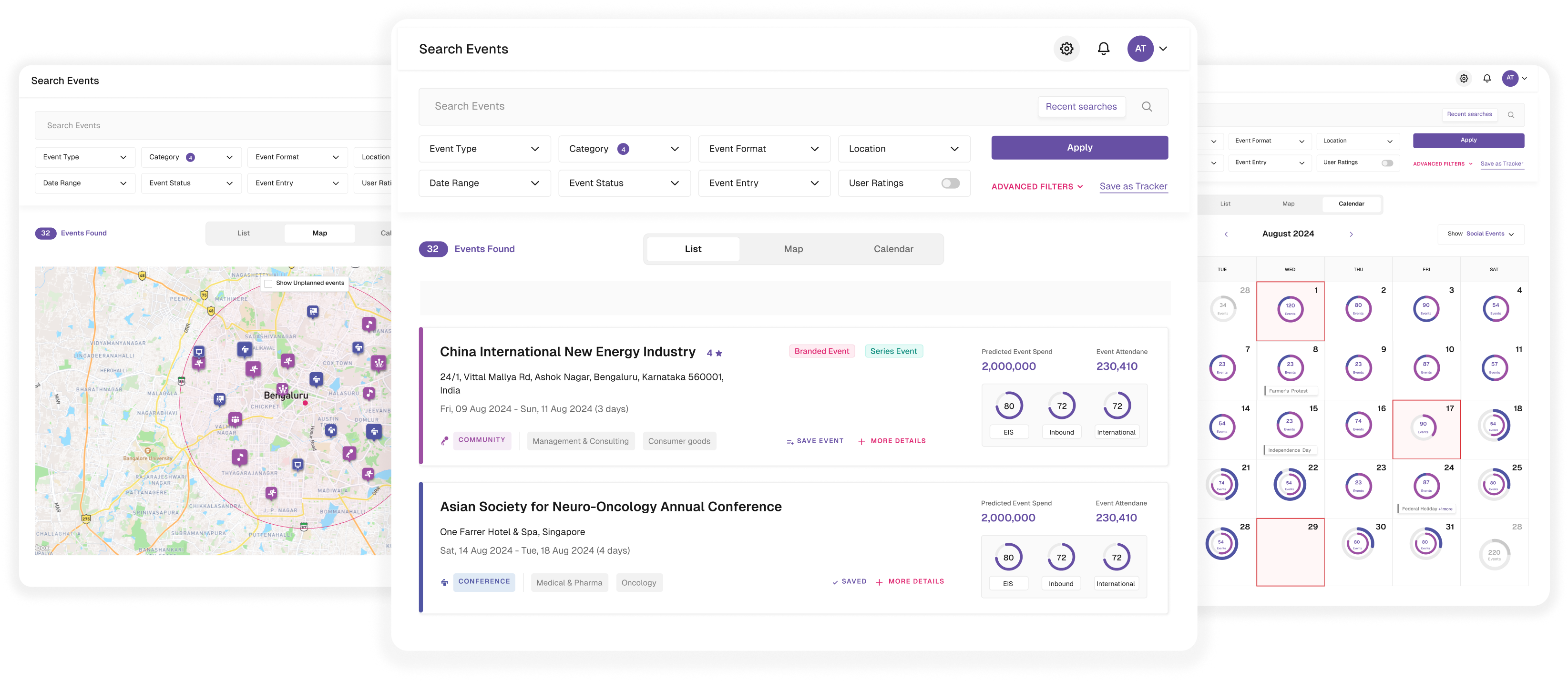Go to next month after August 2024

coord(1351,234)
